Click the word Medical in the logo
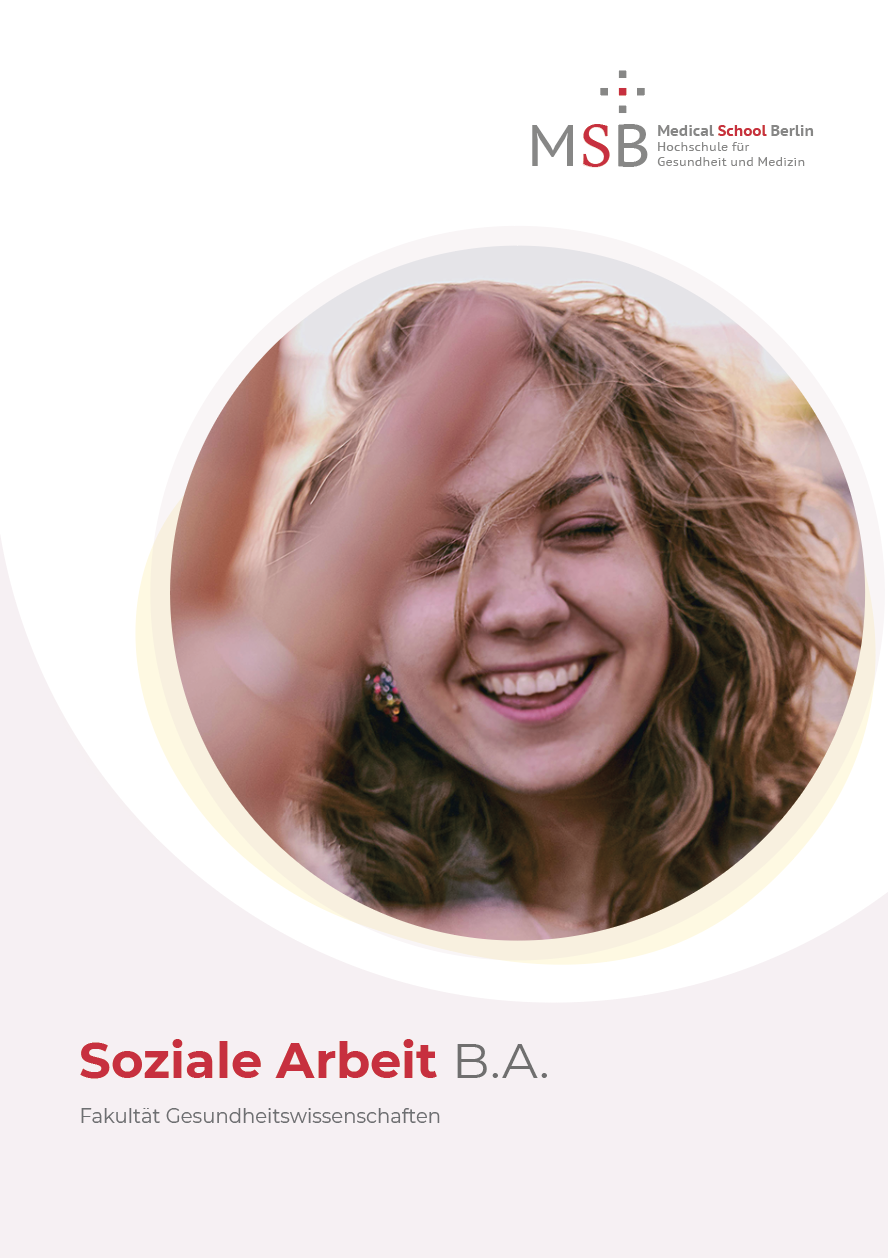 point(685,131)
